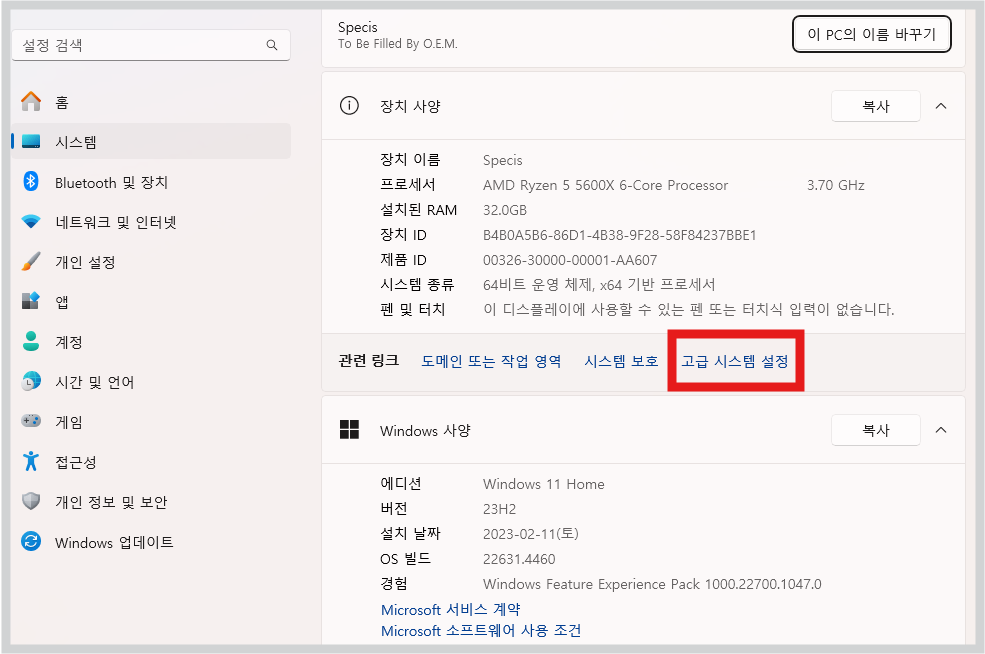This screenshot has width=985, height=654.
Task: Select 시스템 in the sidebar
Action: 151,141
